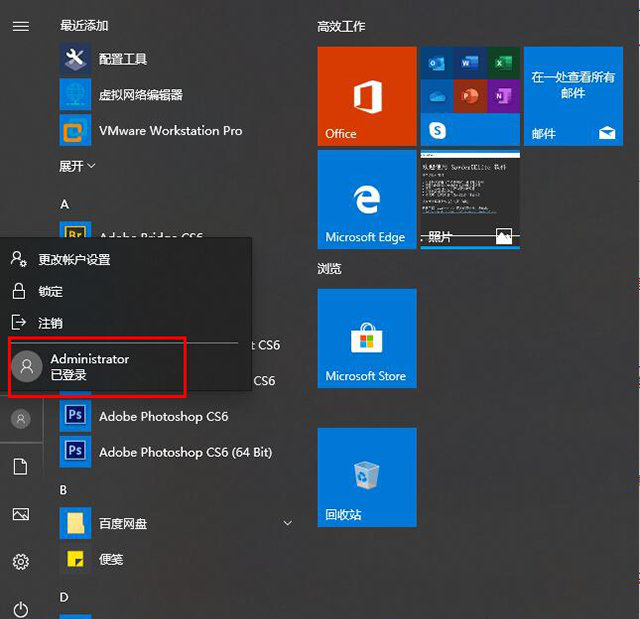Expand the start menu hamburger button
The width and height of the screenshot is (640, 619).
coord(20,26)
